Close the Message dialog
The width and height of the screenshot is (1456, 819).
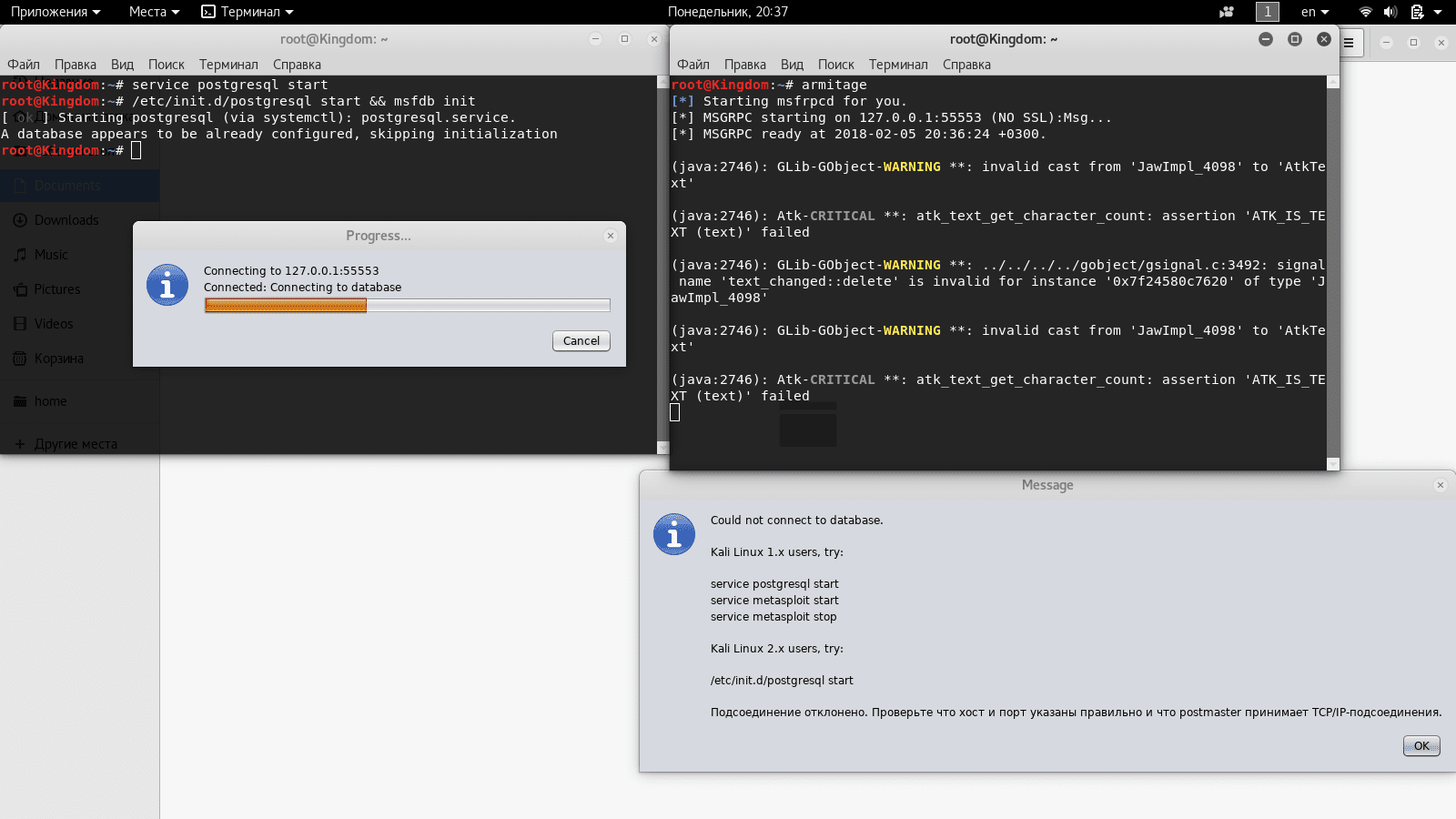click(x=1441, y=485)
